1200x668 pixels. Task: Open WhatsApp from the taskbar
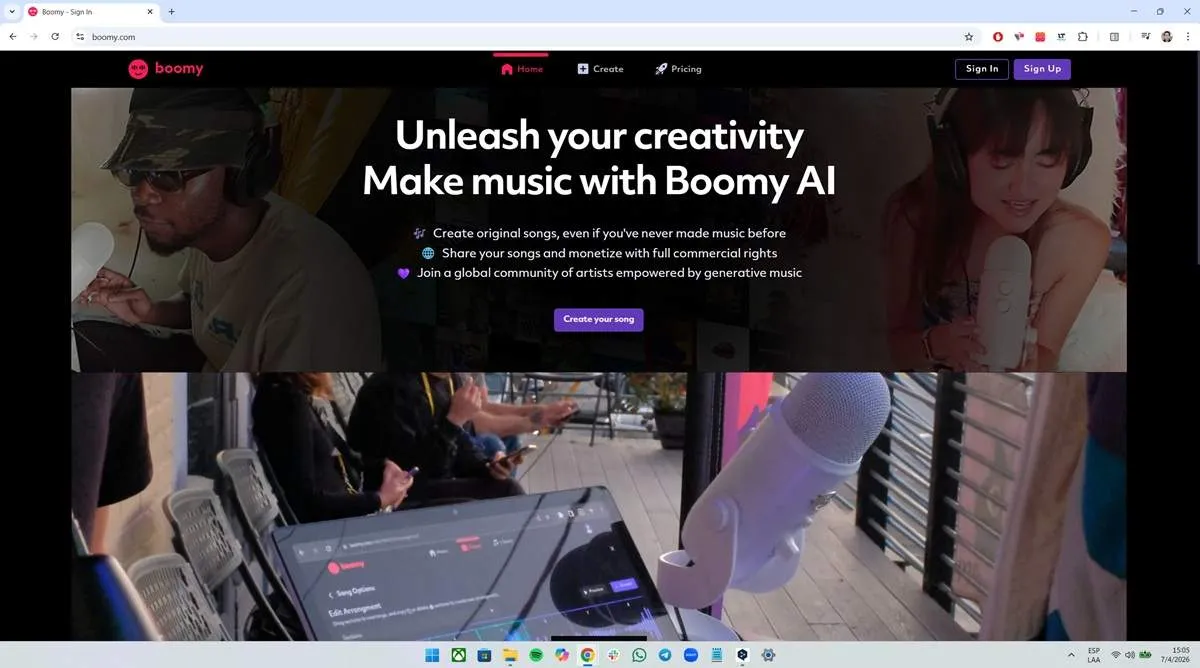click(639, 655)
